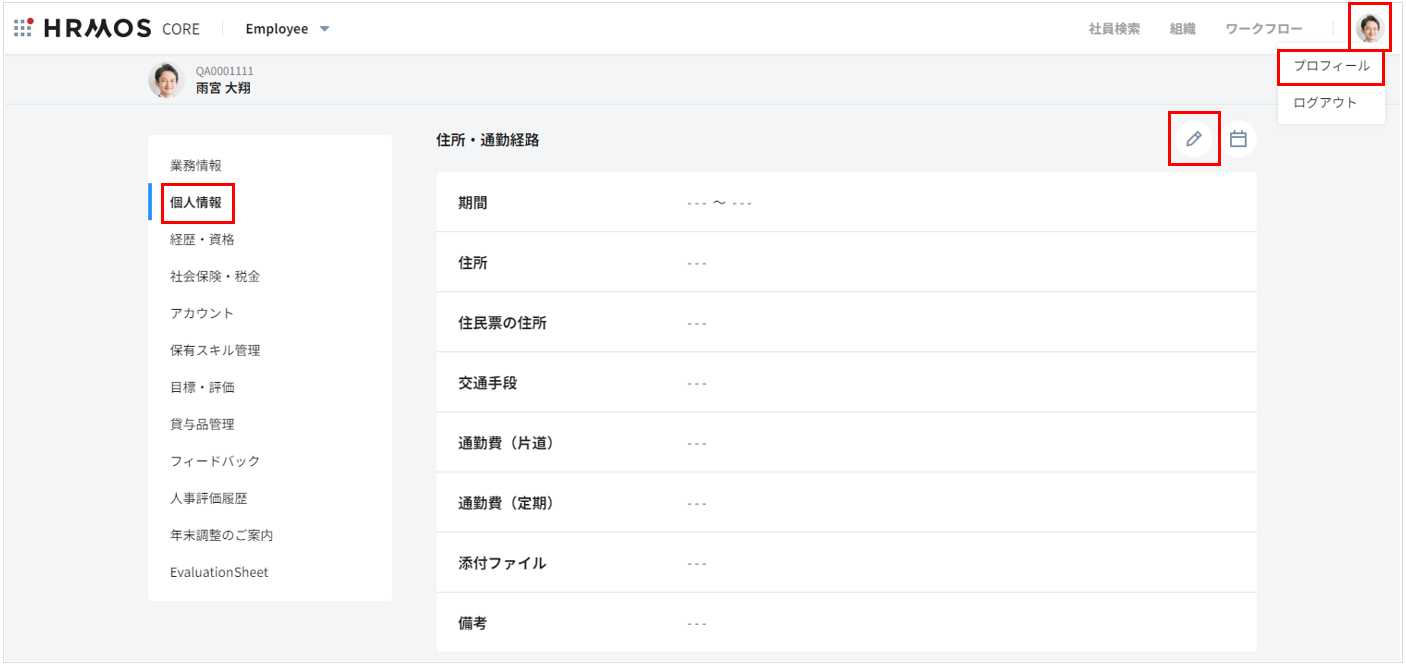Open the calendar history icon
The height and width of the screenshot is (666, 1406).
1238,139
